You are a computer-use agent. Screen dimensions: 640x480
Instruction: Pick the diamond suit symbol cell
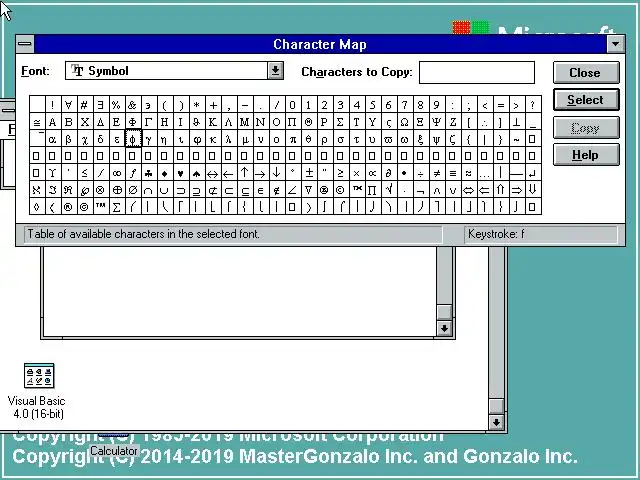coord(164,173)
